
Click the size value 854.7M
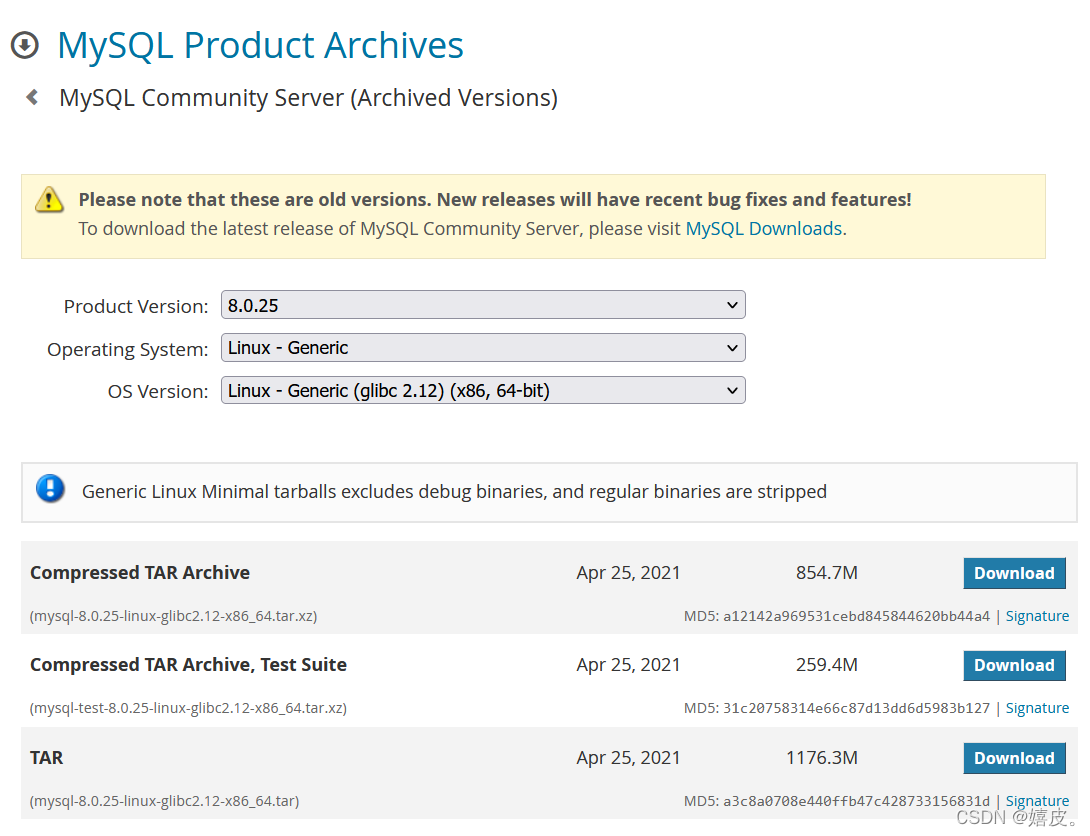[827, 573]
